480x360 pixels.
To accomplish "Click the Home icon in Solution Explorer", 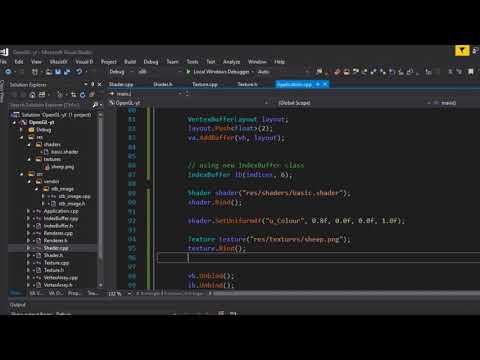I will 32,95.
